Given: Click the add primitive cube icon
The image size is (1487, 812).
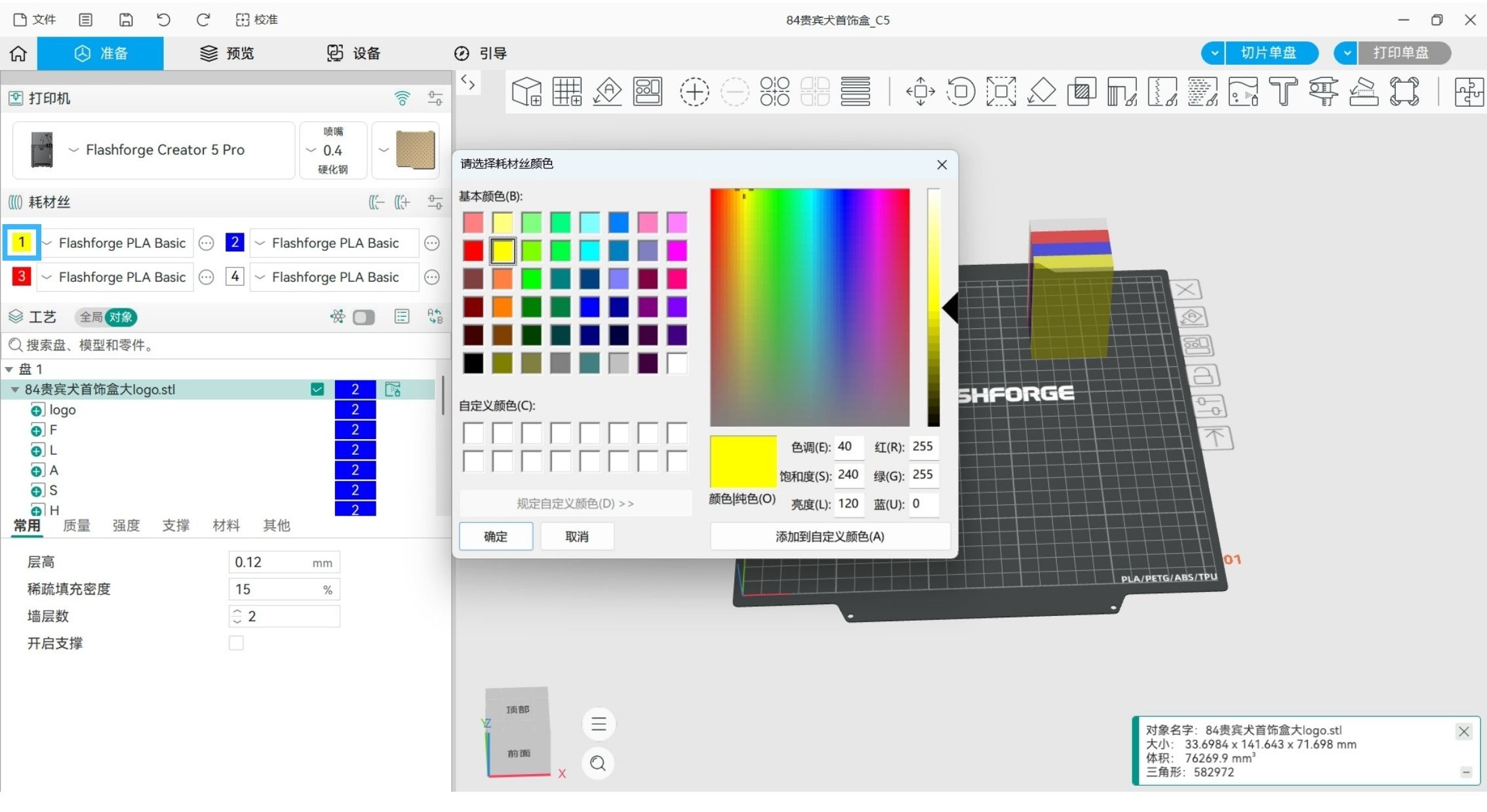Looking at the screenshot, I should (526, 91).
